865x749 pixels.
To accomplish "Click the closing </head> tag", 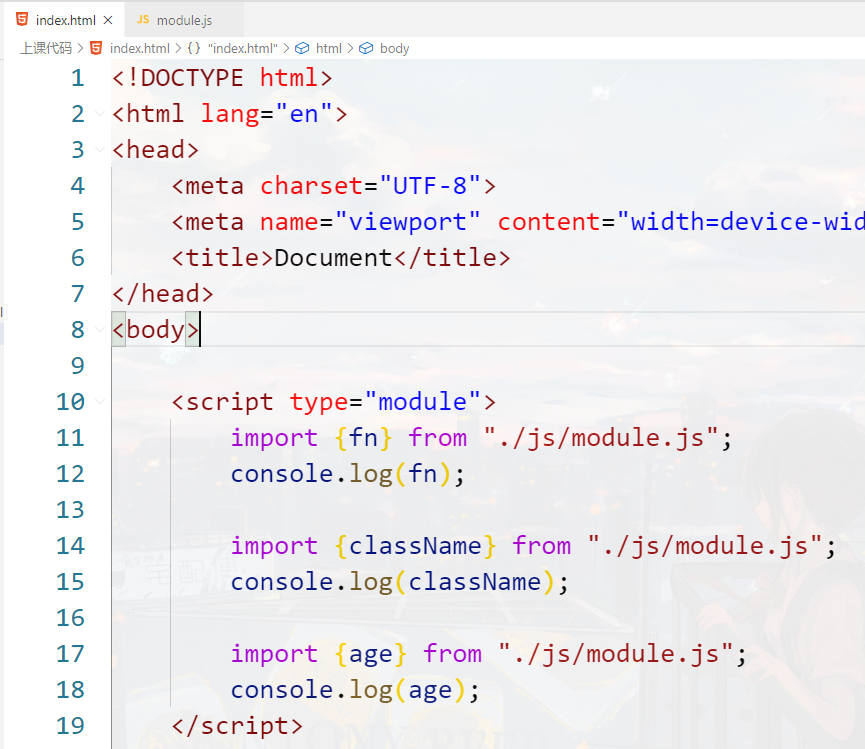I will click(163, 293).
